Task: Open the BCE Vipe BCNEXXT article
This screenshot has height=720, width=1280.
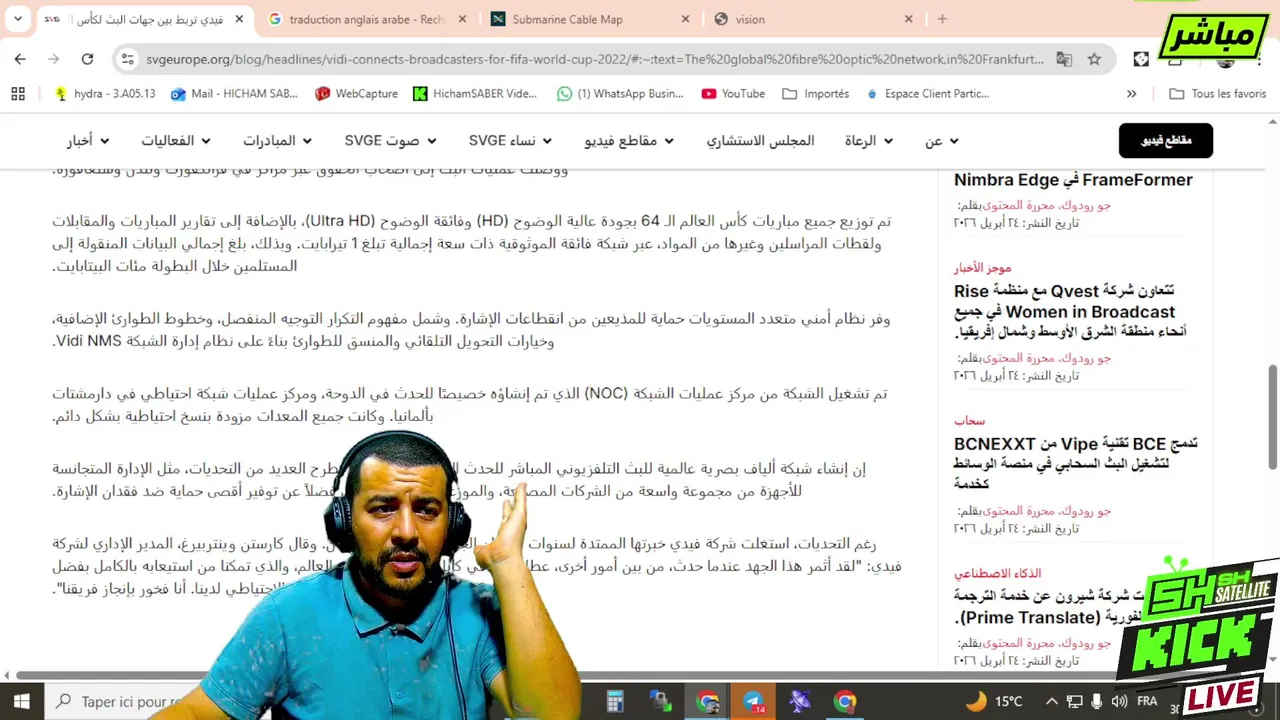Action: point(1075,463)
